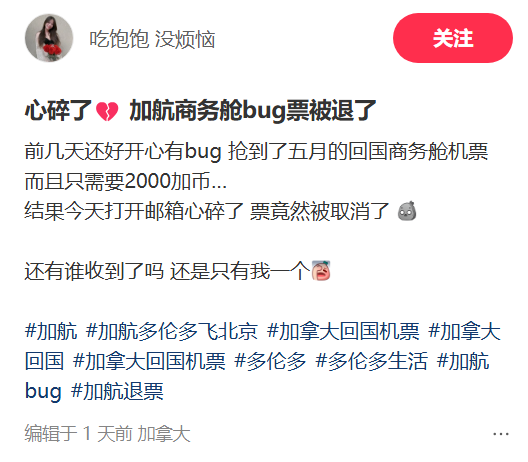Open the #加航多伦多飞北京 hashtag
528x462 pixels.
pyautogui.click(x=172, y=331)
